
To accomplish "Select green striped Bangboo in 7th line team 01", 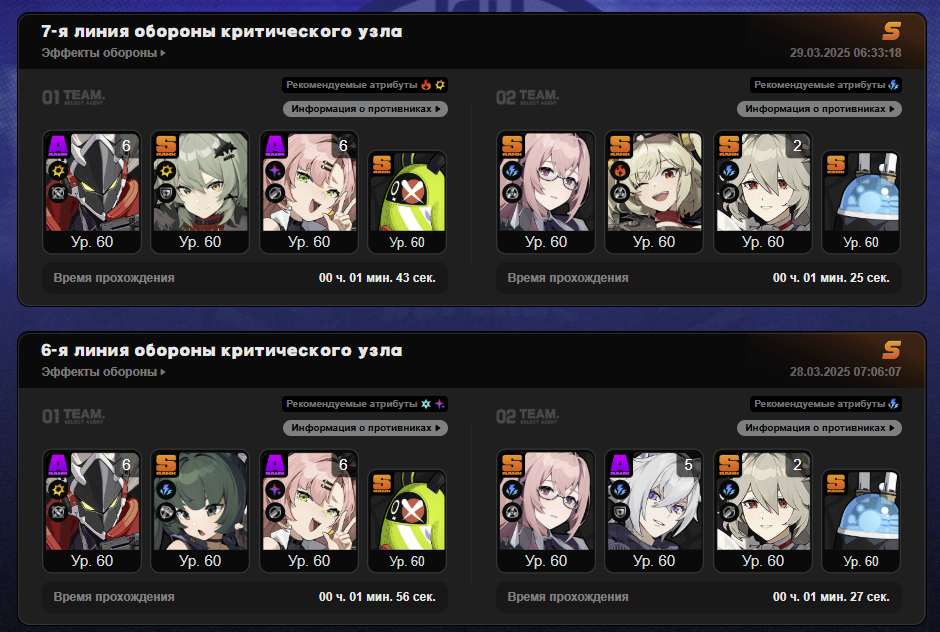I will 407,202.
